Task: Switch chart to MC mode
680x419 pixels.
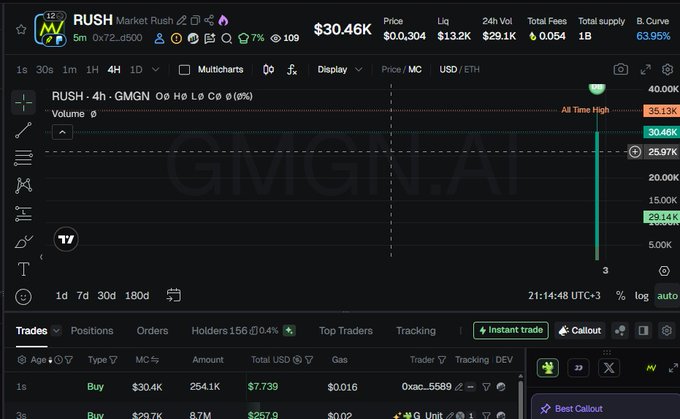Action: (x=415, y=69)
